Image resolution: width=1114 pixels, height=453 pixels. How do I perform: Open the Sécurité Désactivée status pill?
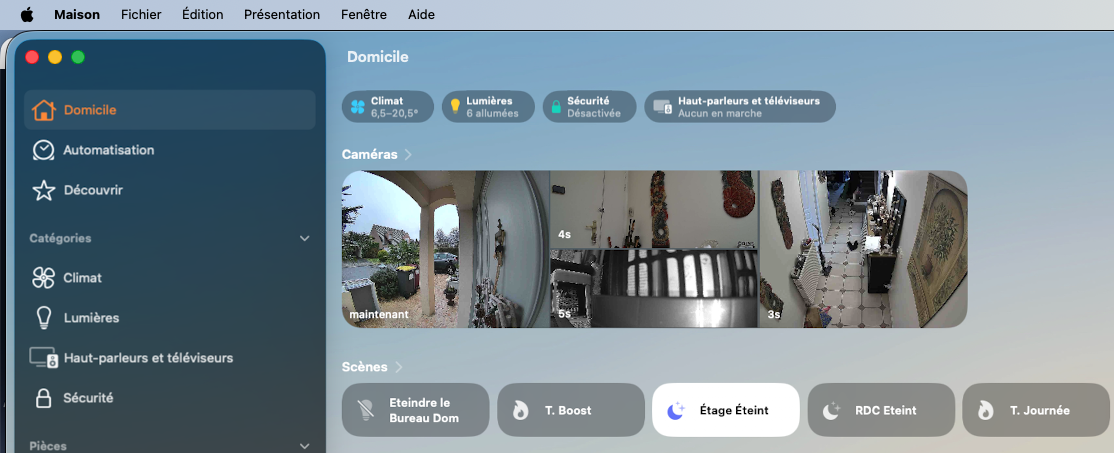[x=590, y=107]
